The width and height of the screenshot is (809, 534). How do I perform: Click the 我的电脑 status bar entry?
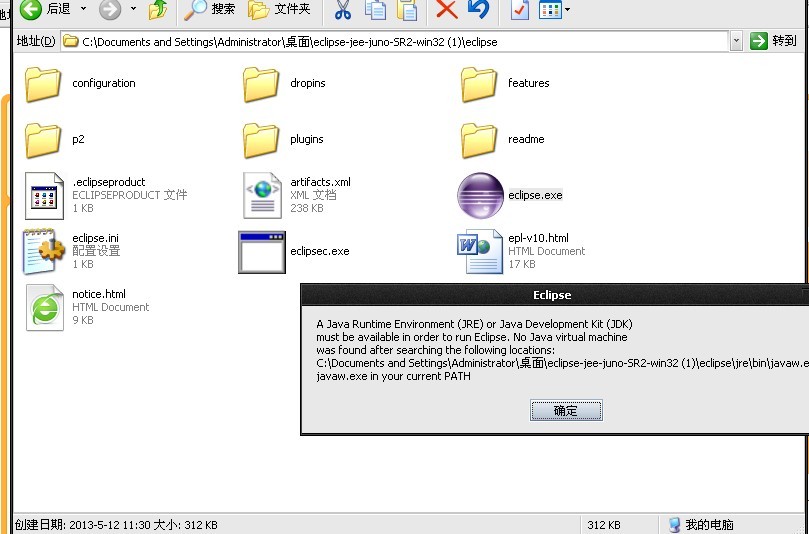point(701,525)
